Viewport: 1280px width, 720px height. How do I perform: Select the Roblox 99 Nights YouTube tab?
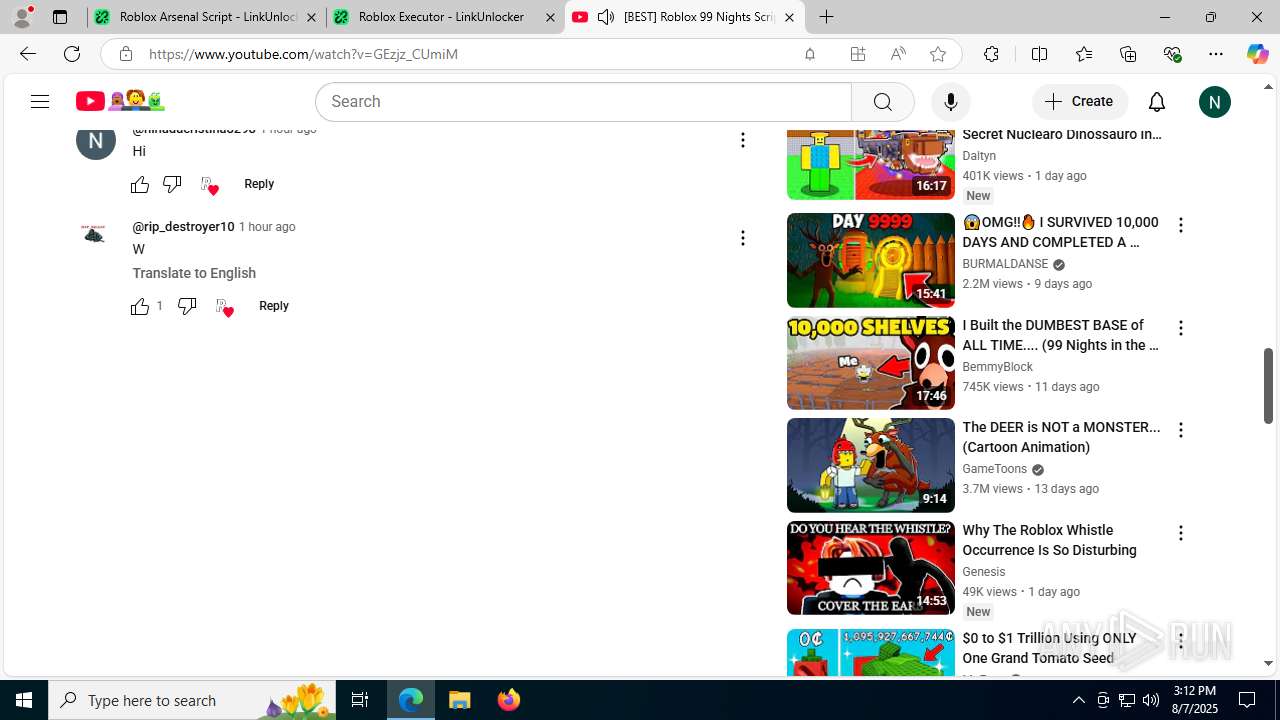click(x=686, y=17)
